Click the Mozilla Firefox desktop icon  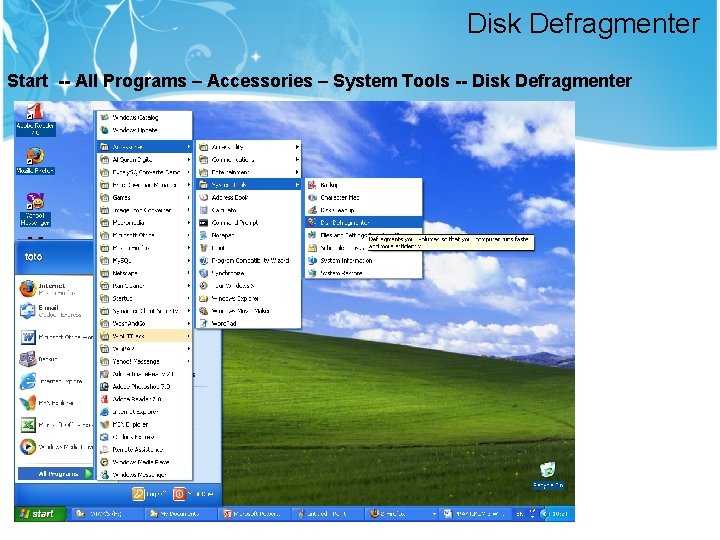coord(35,161)
